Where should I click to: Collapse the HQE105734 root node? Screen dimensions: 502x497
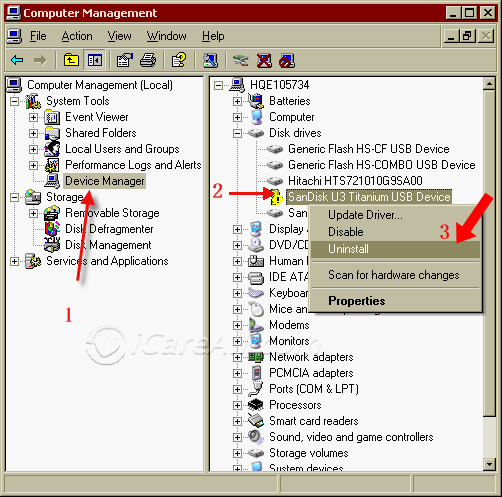(x=218, y=85)
